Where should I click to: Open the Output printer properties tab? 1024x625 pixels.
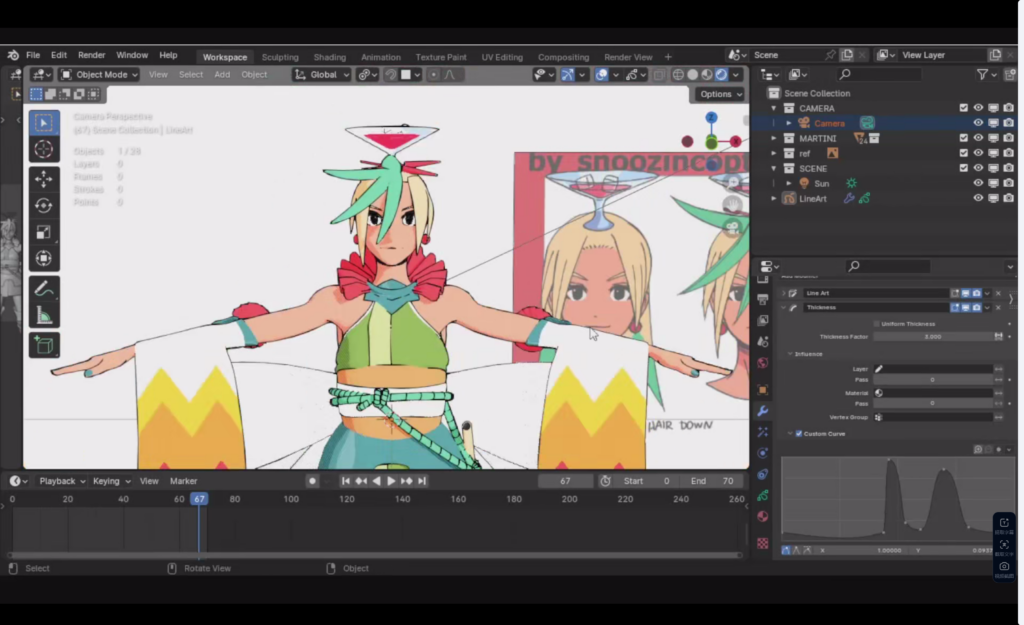[762, 299]
